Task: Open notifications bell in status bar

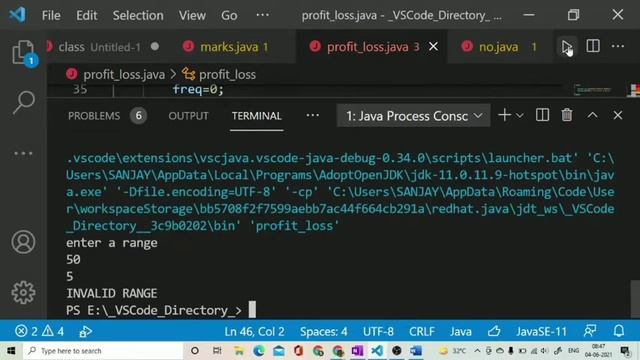Action: pos(619,331)
